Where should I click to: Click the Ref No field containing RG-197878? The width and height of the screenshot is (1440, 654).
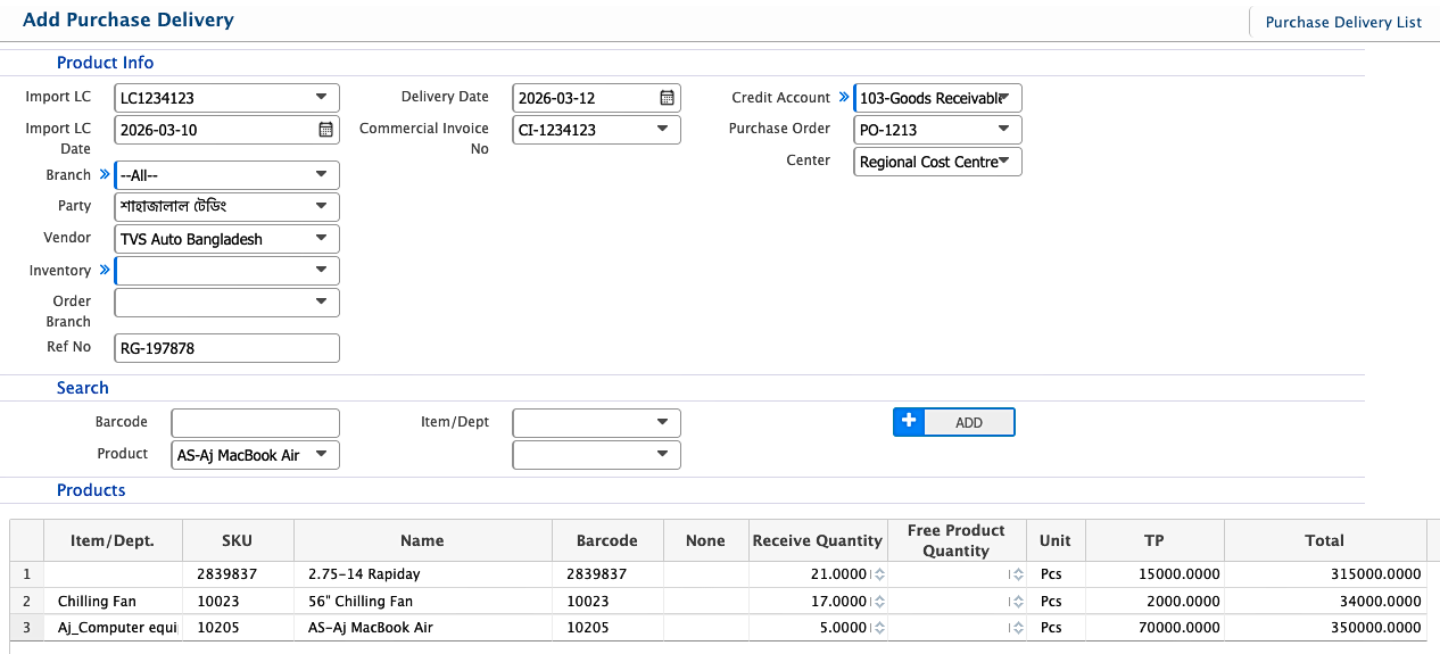click(227, 348)
